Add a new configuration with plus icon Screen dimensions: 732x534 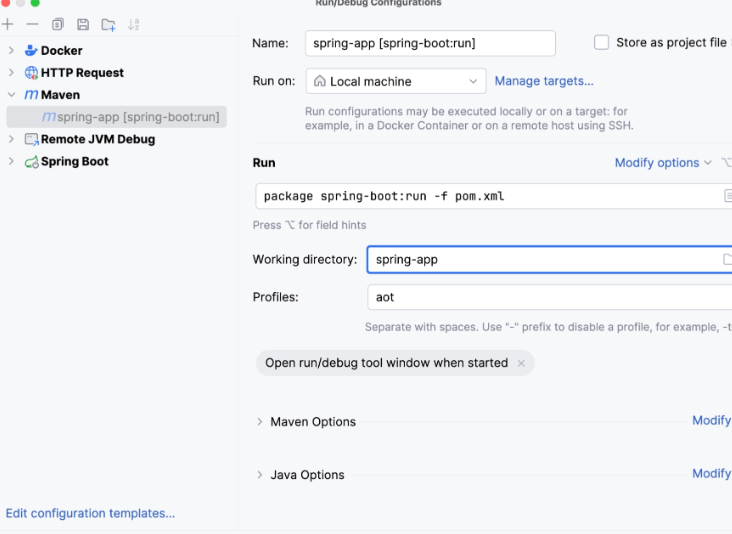(7, 24)
